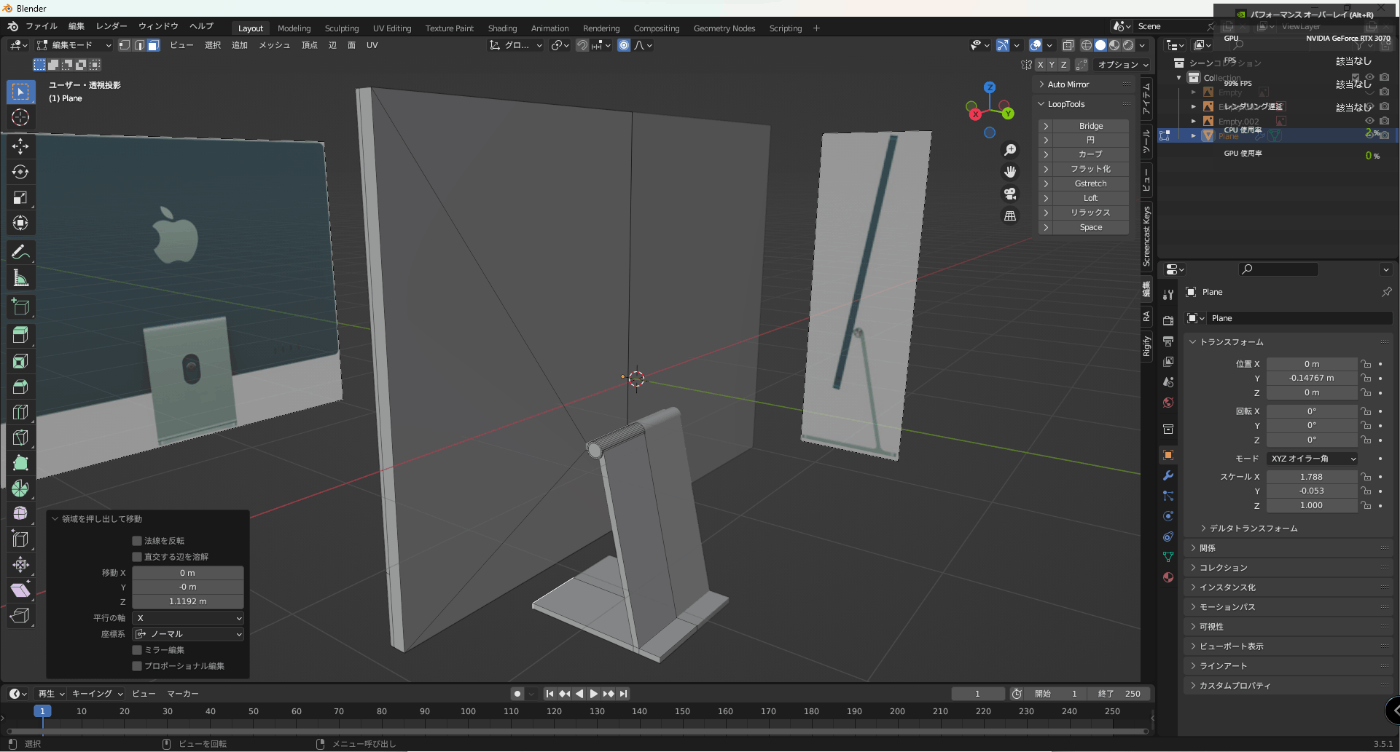This screenshot has height=752, width=1400.
Task: Select the Select Box tool
Action: click(20, 92)
